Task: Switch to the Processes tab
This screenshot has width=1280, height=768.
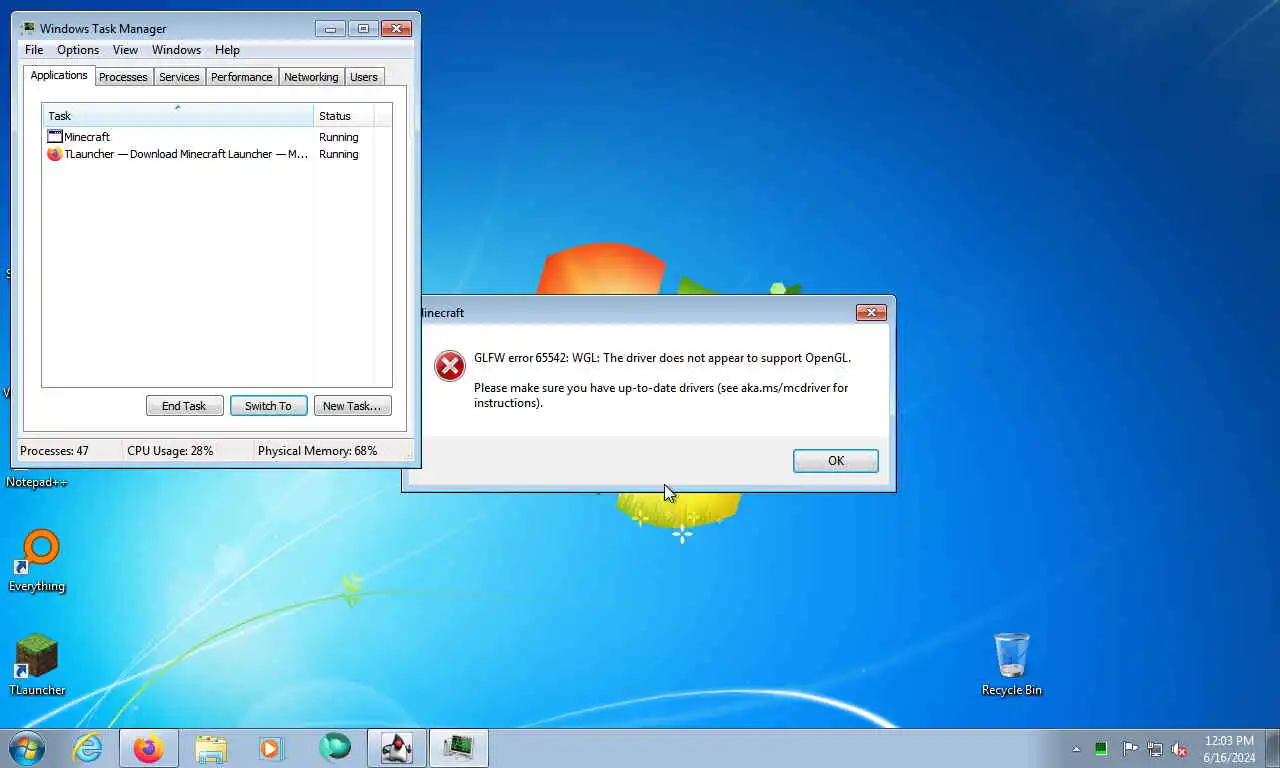Action: 123,77
